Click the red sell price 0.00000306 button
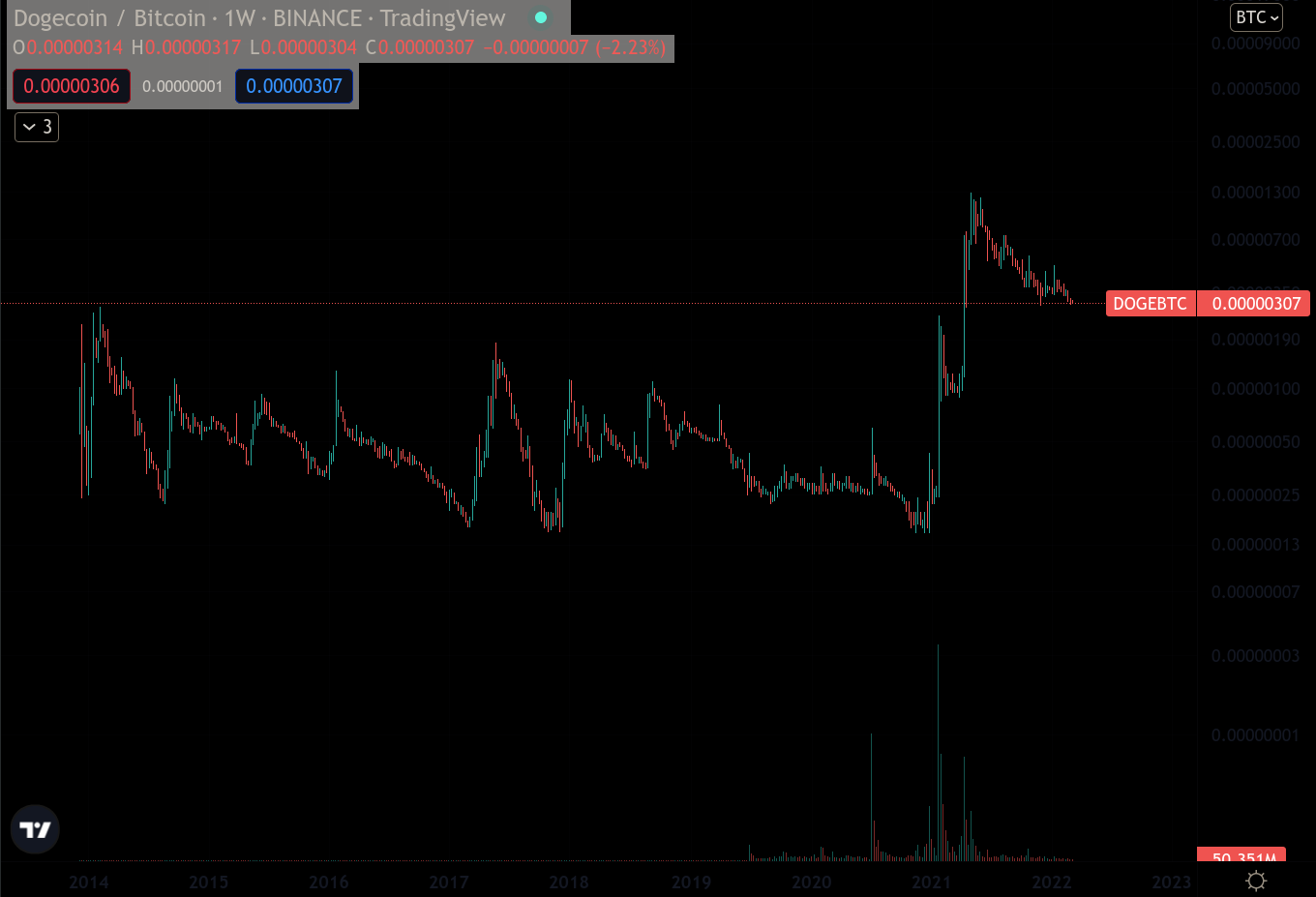The image size is (1316, 897). [x=72, y=86]
